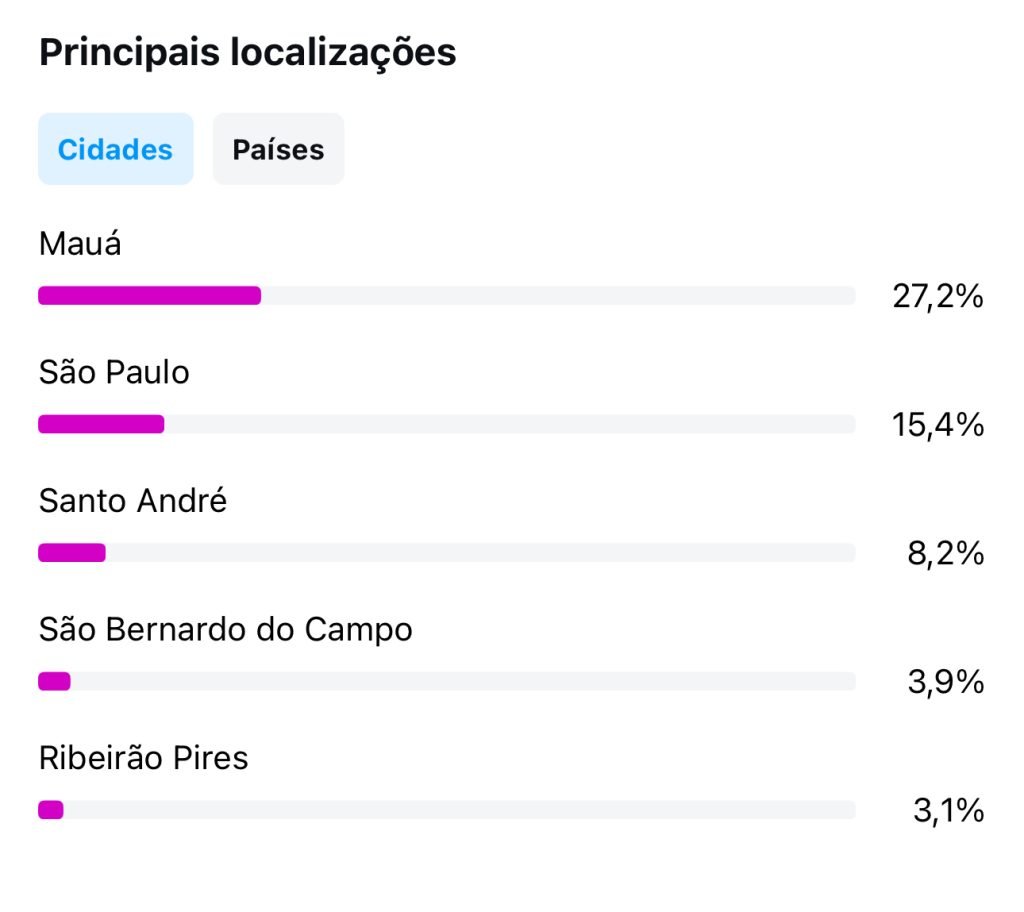Screen dimensions: 1024x912
Task: Click the 27,2% value for Mauá
Action: tap(938, 296)
